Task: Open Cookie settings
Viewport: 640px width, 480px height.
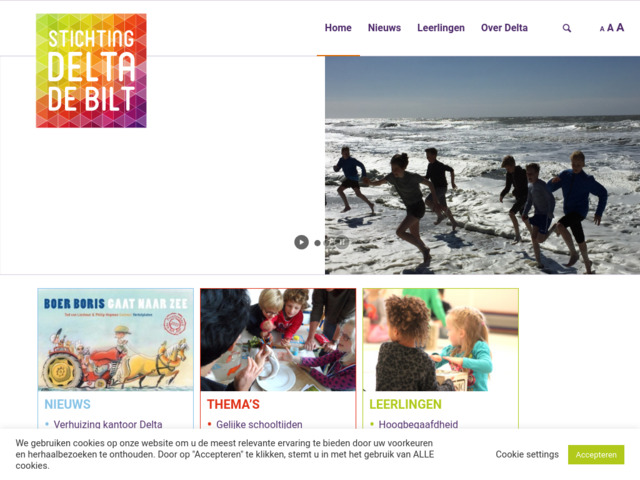Action: (x=527, y=454)
